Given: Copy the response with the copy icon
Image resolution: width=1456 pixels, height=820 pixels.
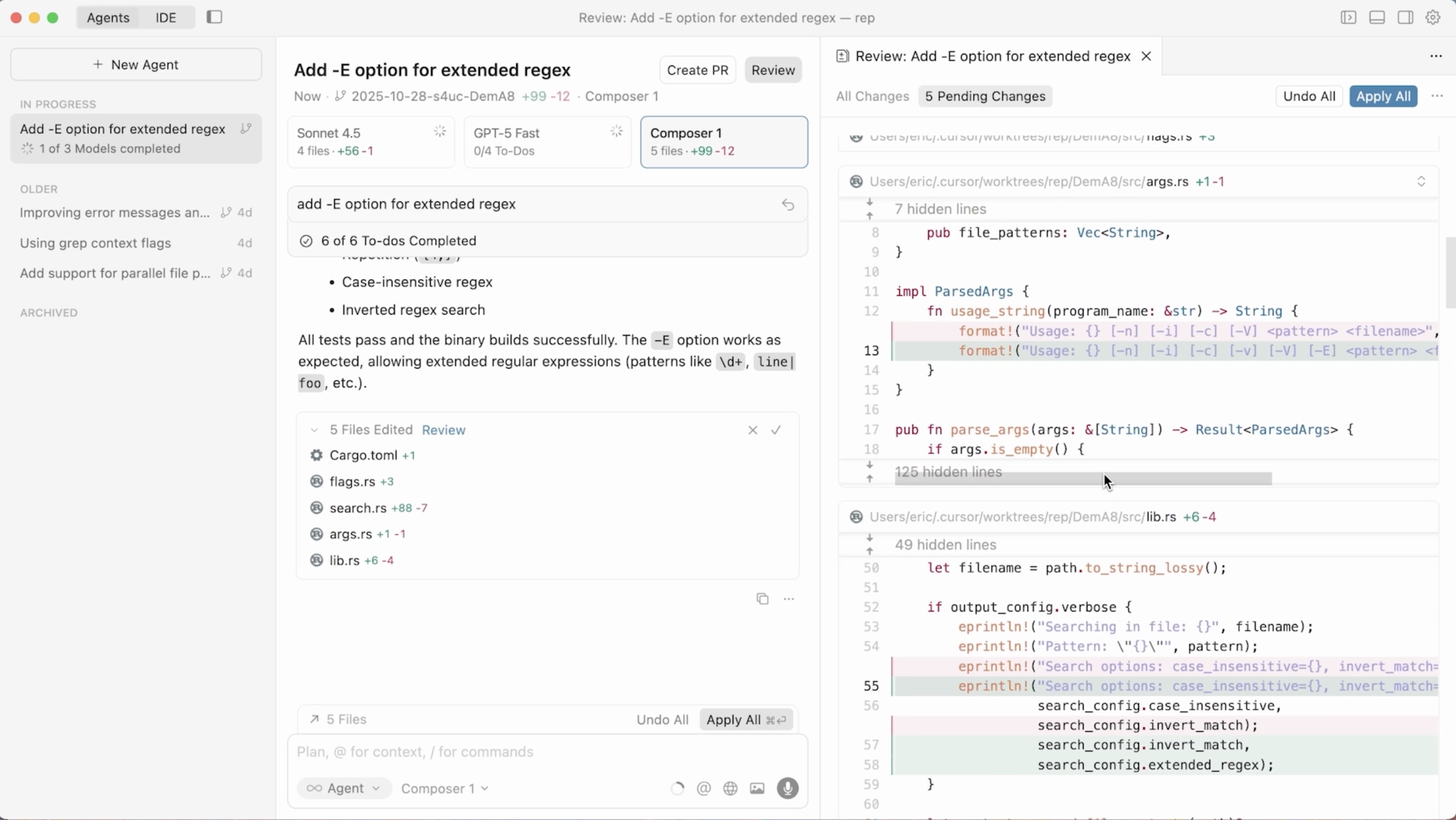Looking at the screenshot, I should pyautogui.click(x=763, y=599).
